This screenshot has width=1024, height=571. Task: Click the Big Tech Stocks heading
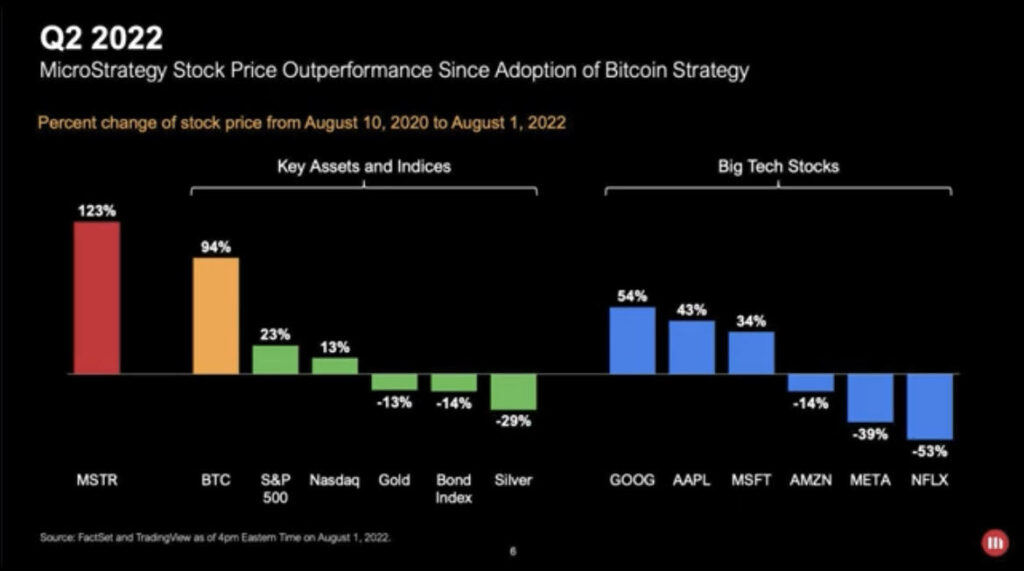[778, 166]
